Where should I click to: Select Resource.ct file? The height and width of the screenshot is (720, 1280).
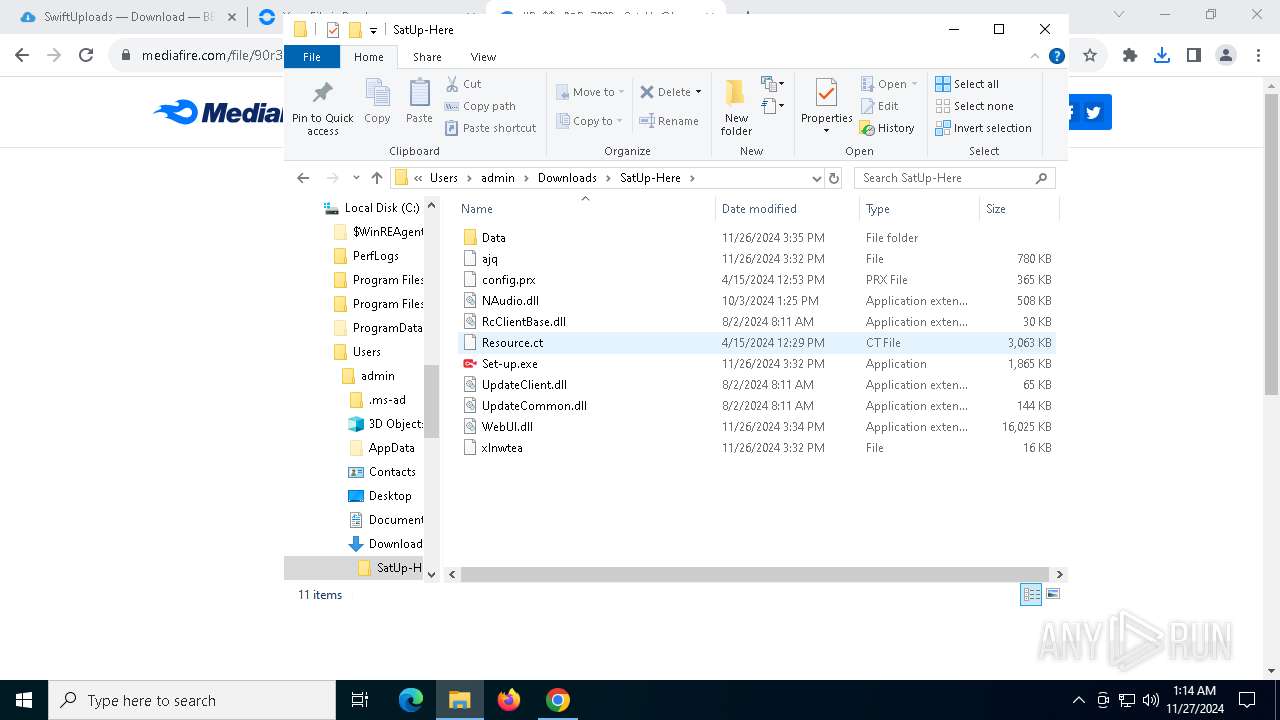click(757, 343)
